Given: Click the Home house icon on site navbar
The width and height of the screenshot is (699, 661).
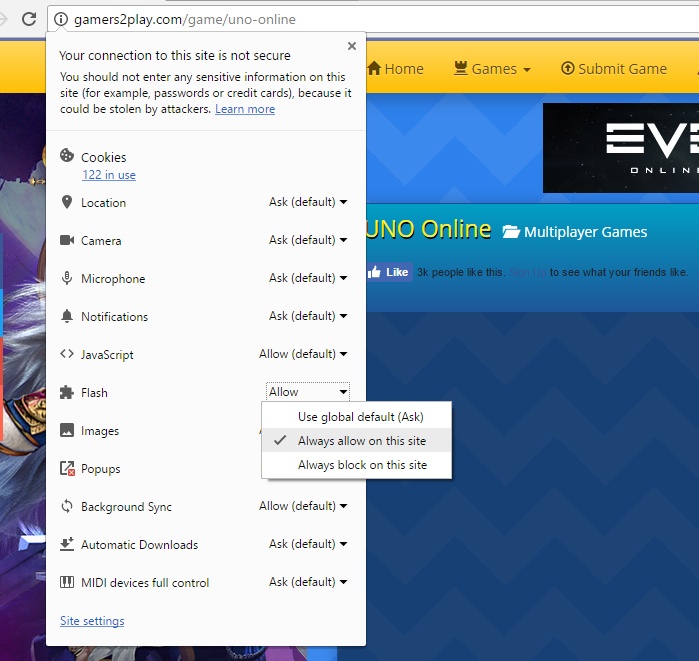Looking at the screenshot, I should (374, 68).
